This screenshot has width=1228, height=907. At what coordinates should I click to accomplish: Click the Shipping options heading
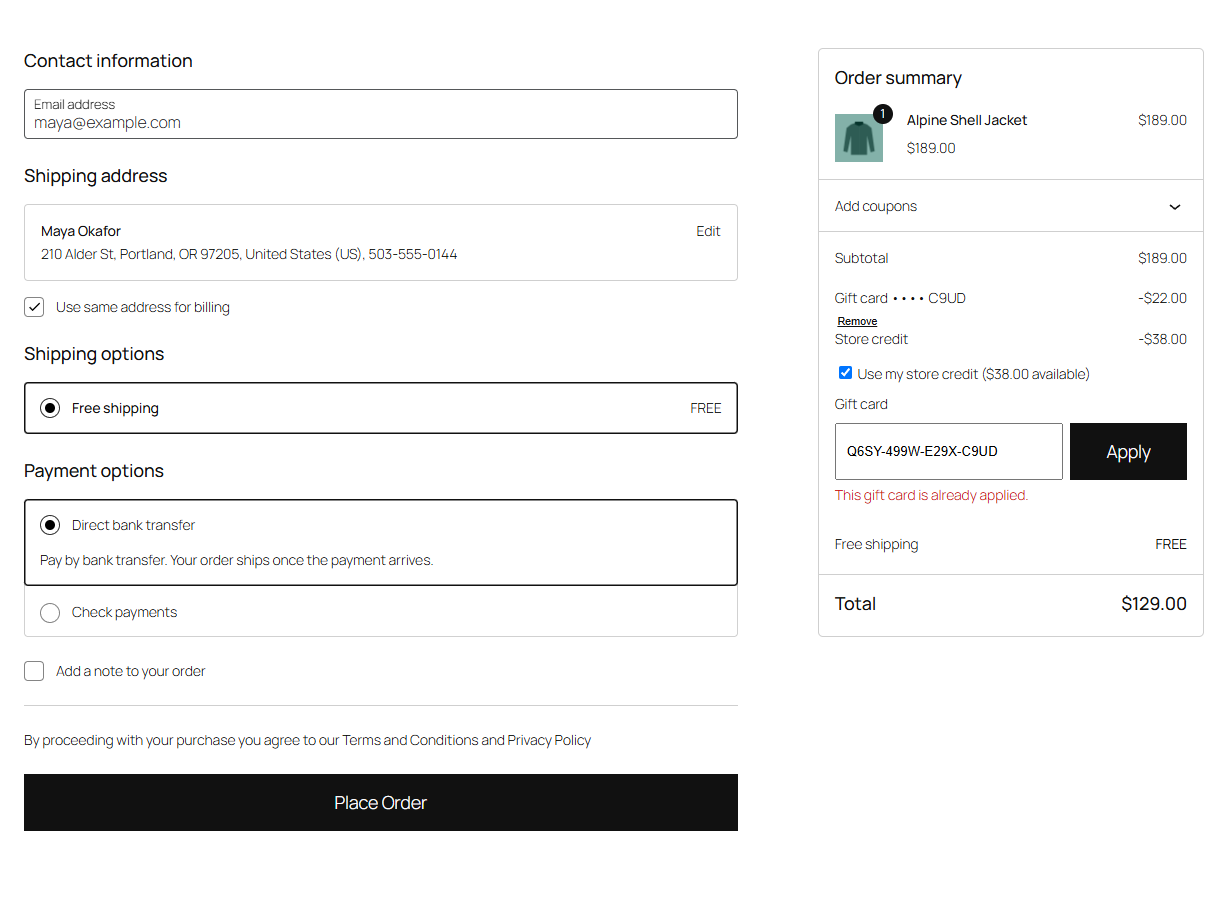94,354
